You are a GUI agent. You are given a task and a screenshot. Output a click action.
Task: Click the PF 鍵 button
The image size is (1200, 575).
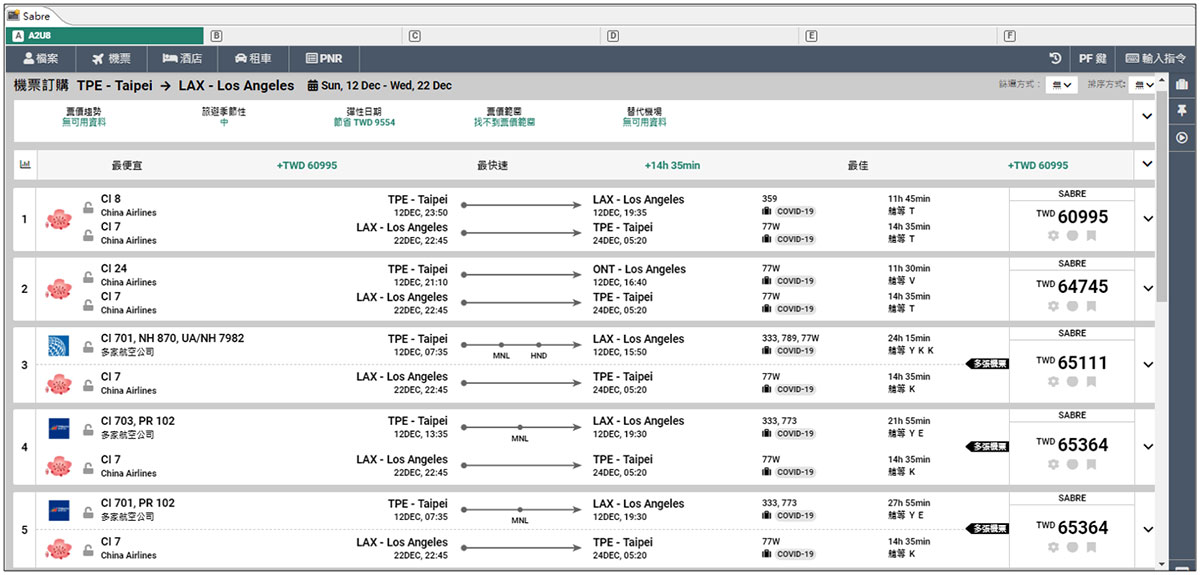(1092, 59)
